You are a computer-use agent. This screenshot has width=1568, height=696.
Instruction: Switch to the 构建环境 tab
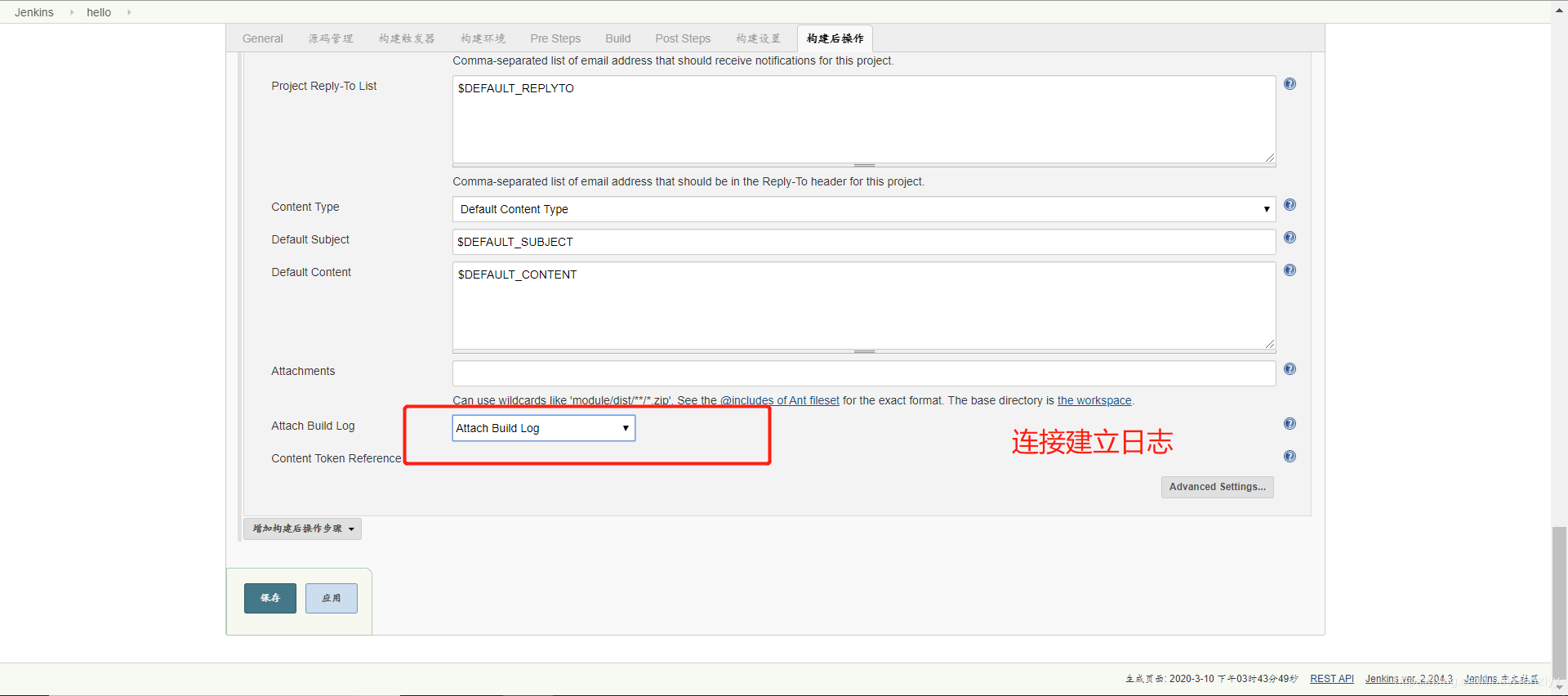click(x=483, y=38)
